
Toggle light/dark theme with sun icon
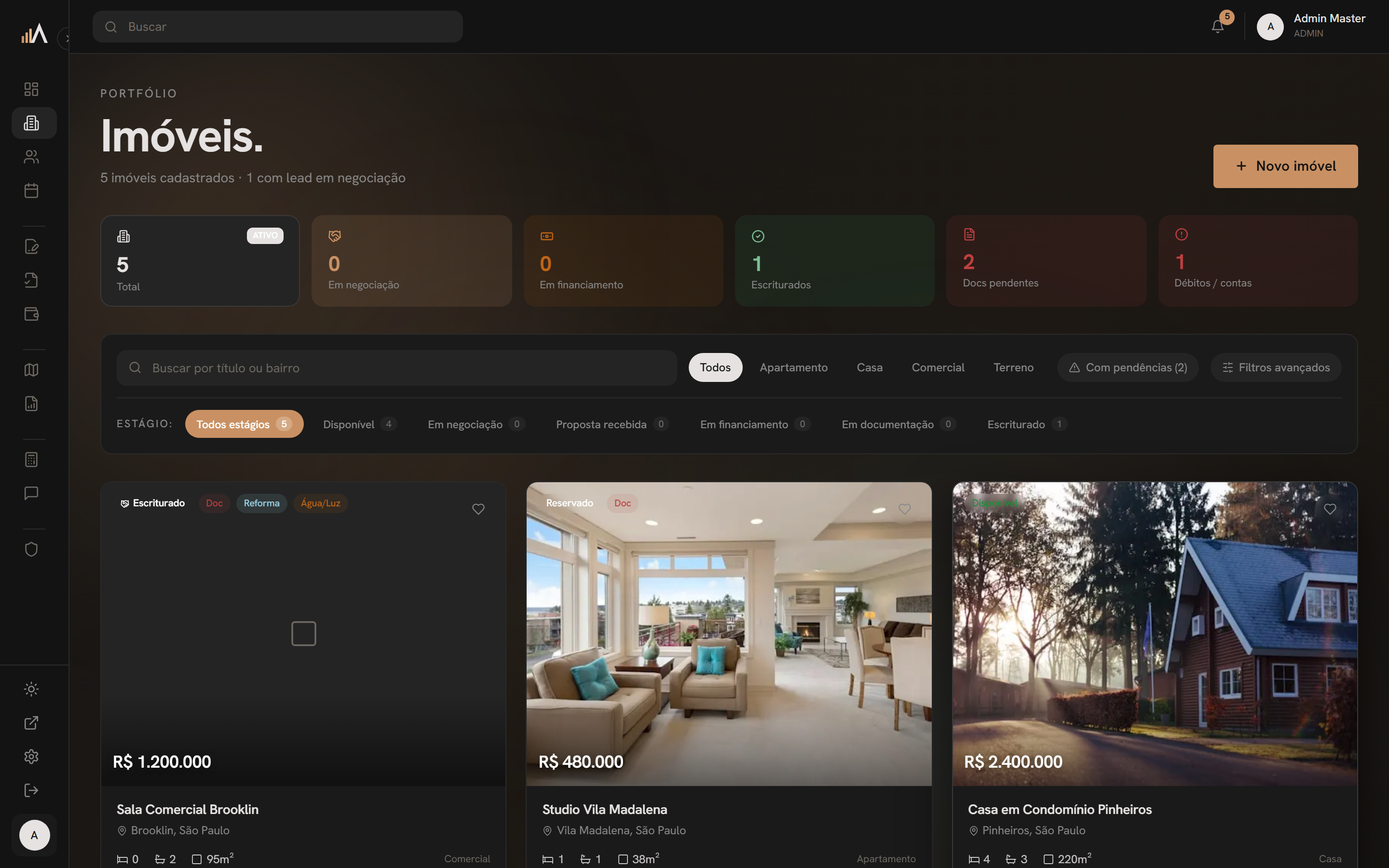pos(31,689)
